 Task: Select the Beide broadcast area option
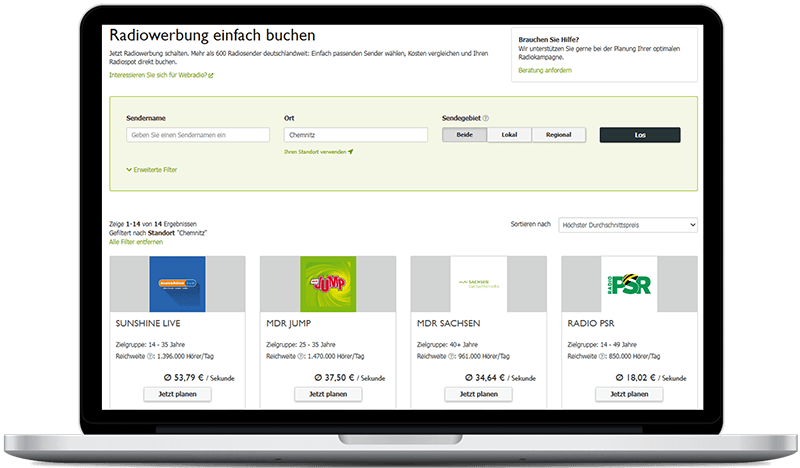[x=464, y=135]
